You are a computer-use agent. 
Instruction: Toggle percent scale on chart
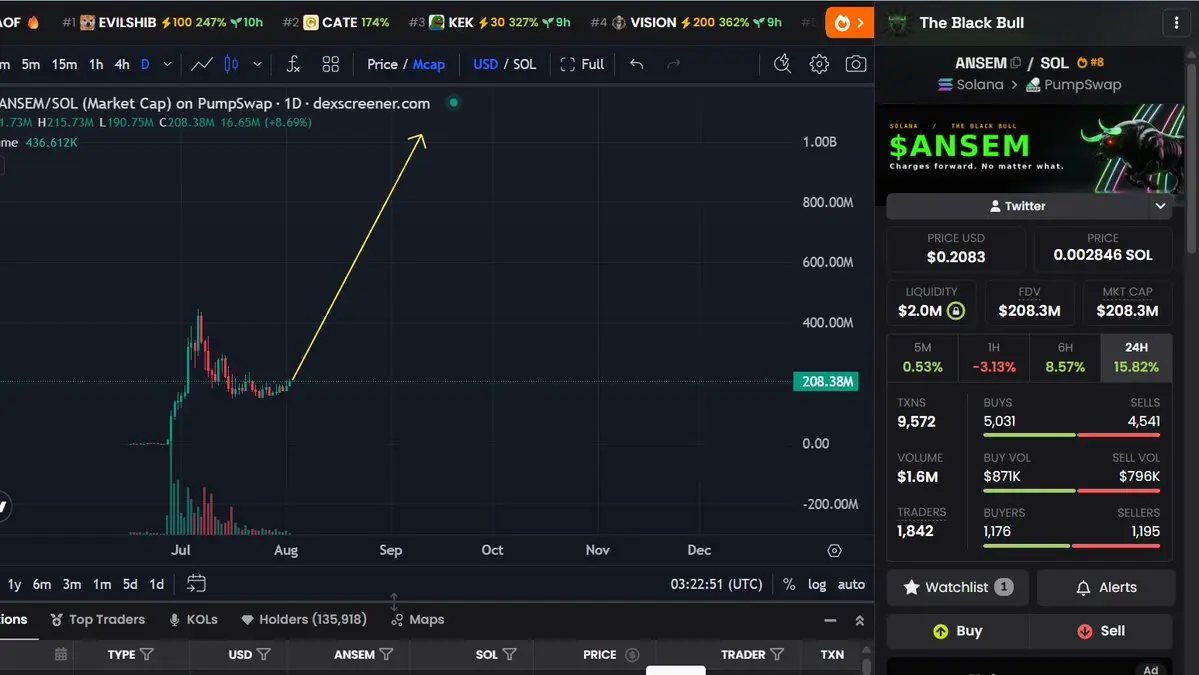pyautogui.click(x=789, y=584)
